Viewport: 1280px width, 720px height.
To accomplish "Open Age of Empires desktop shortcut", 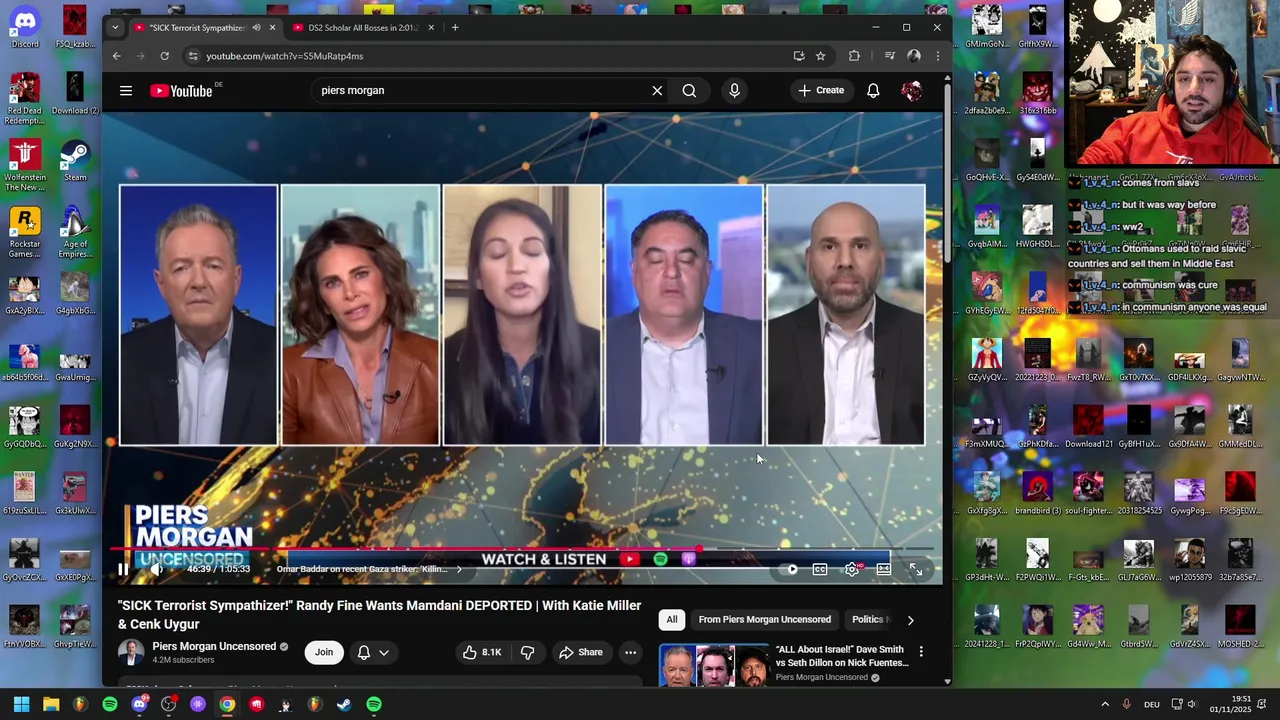I will point(75,231).
